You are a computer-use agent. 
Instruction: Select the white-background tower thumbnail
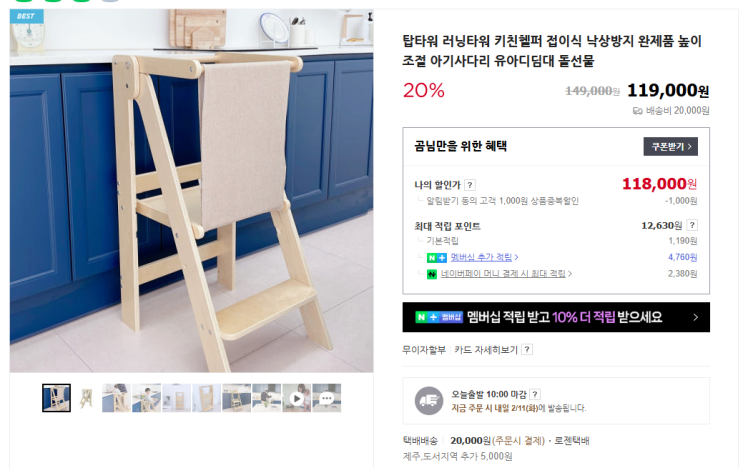(x=86, y=398)
